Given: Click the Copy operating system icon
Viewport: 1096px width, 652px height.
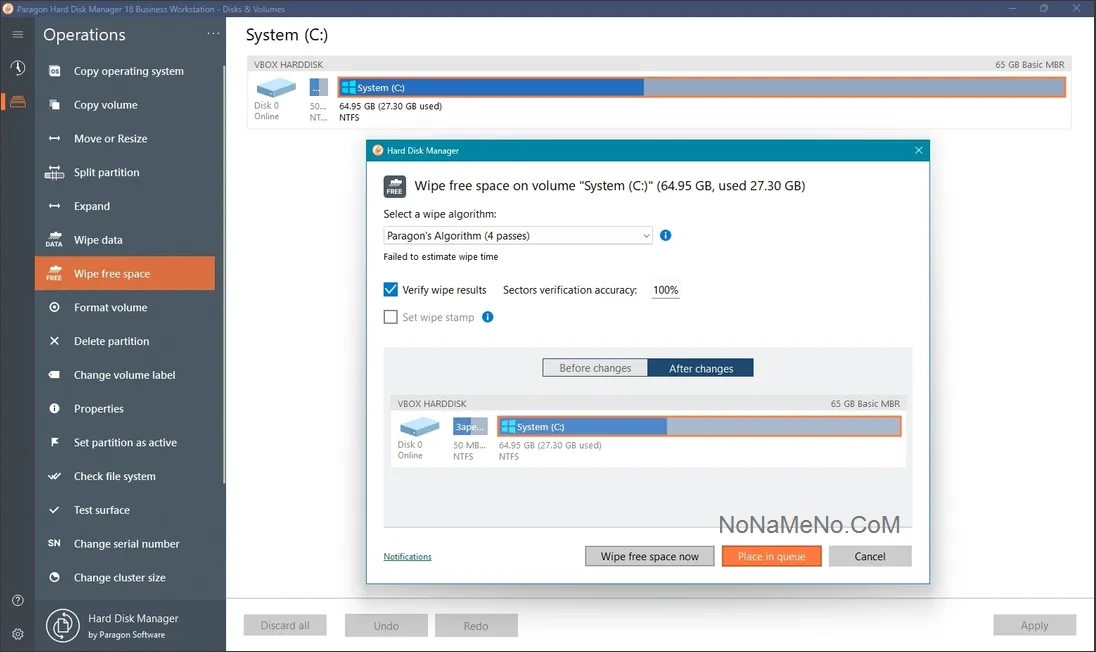Looking at the screenshot, I should click(55, 71).
